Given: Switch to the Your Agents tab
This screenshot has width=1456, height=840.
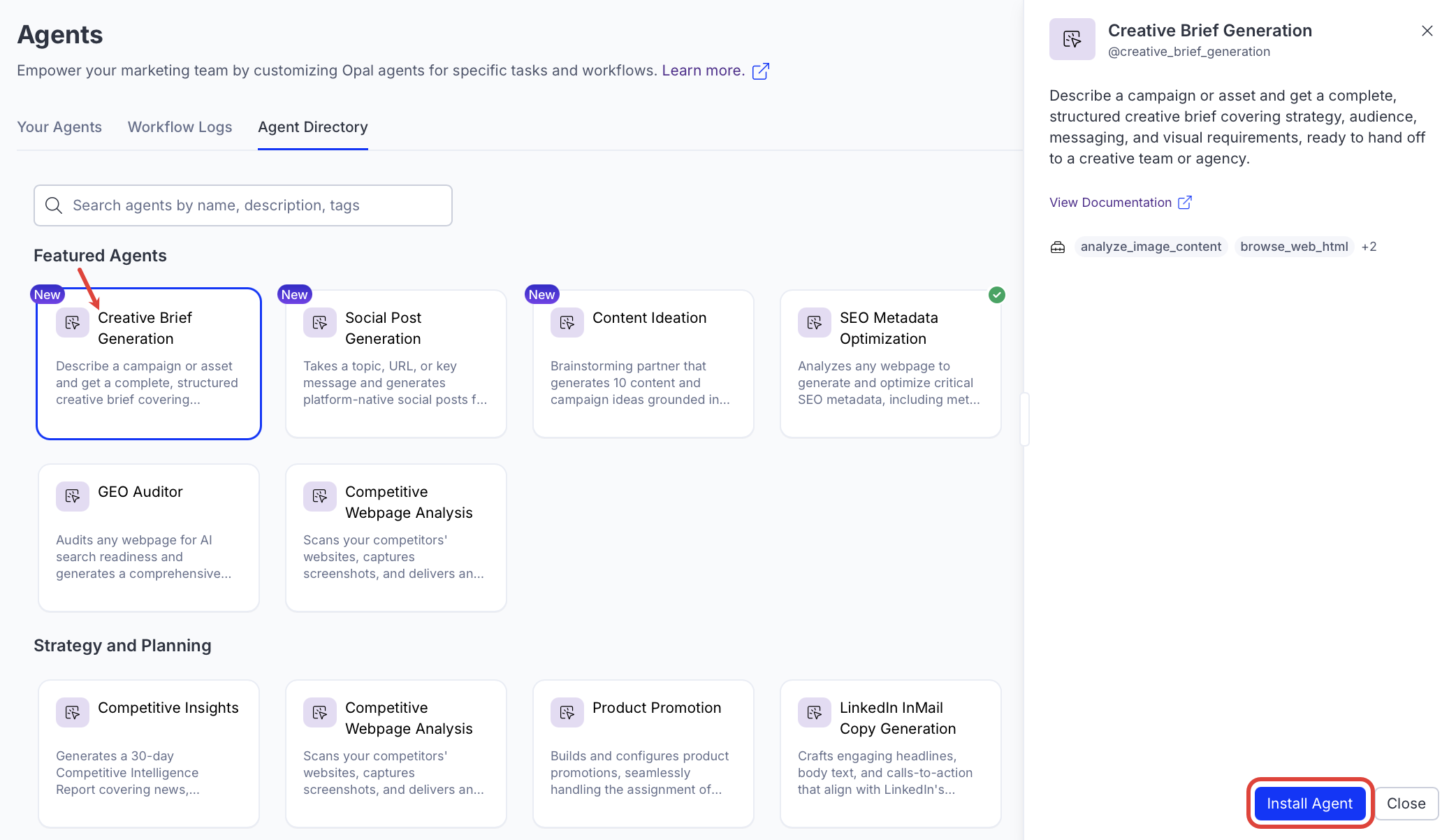Looking at the screenshot, I should tap(59, 127).
